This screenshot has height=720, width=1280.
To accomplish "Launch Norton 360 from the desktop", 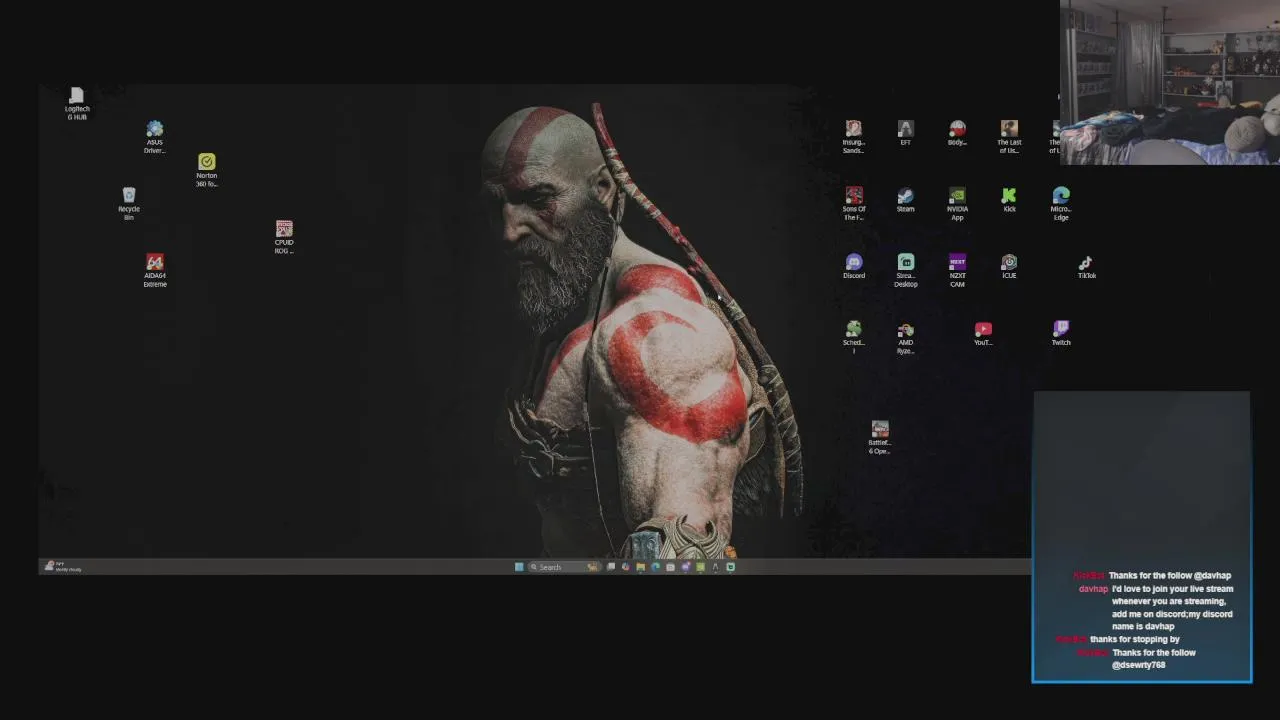I will tap(206, 170).
